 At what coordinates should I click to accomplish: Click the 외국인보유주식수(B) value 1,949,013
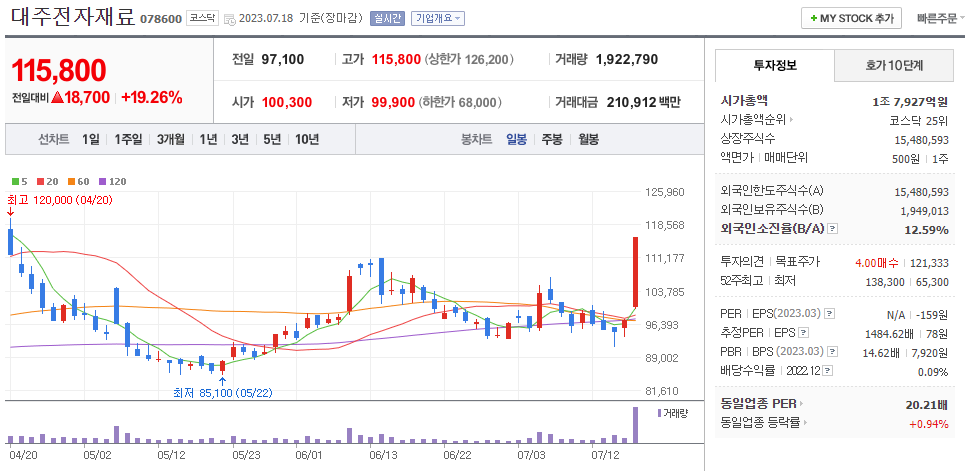(924, 210)
